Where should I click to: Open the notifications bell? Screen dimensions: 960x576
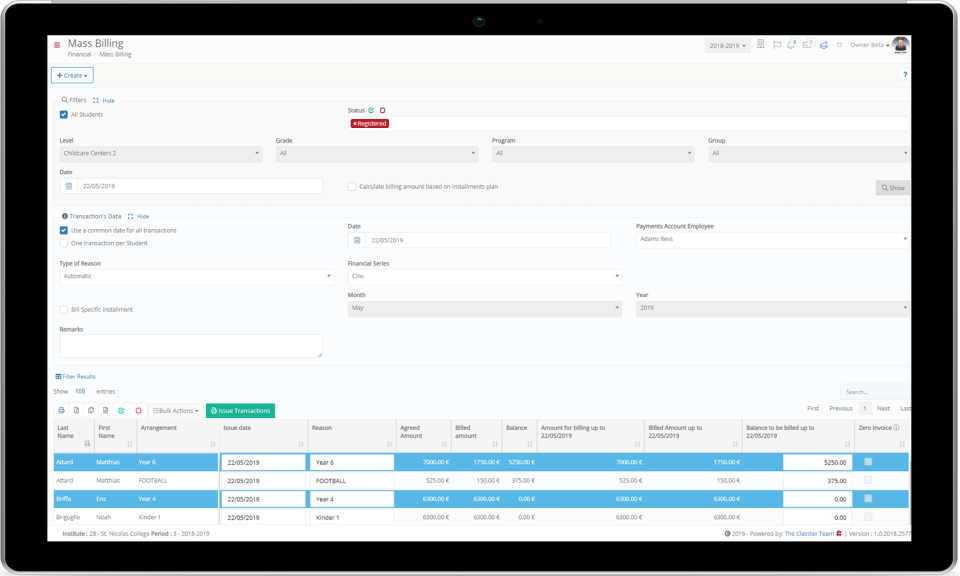pos(791,44)
